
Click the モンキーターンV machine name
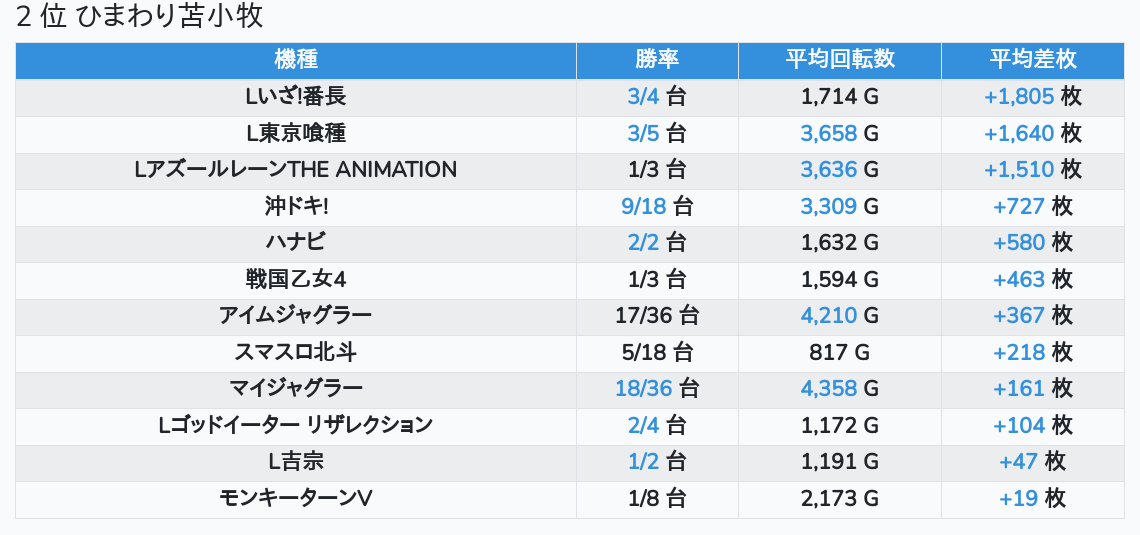coord(295,498)
